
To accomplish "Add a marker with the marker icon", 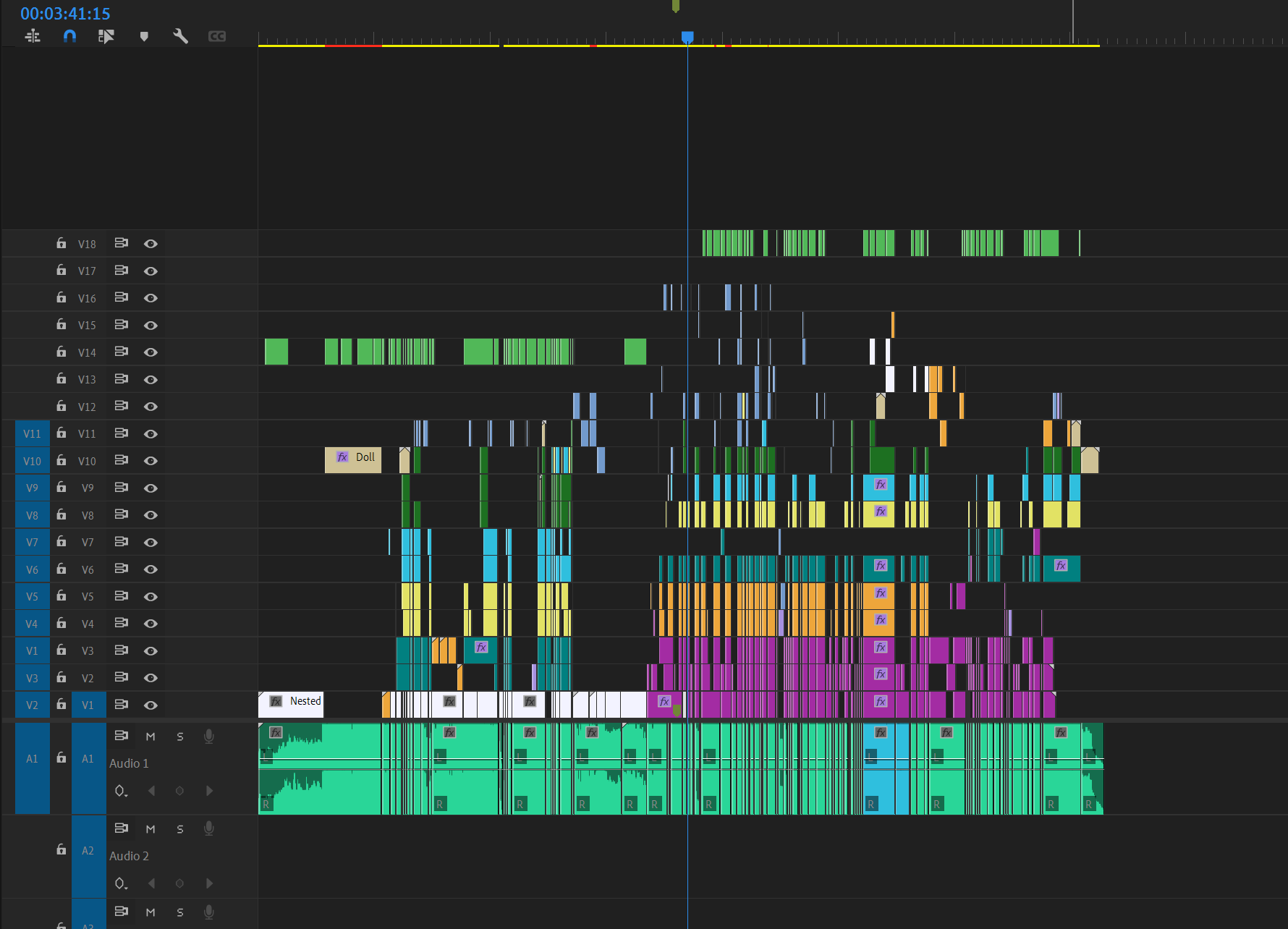I will point(144,36).
